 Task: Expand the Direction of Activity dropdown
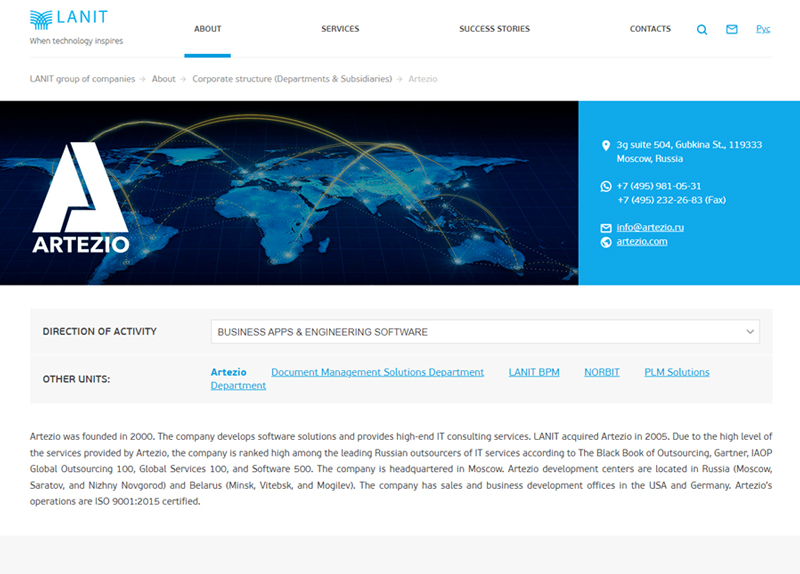point(484,332)
